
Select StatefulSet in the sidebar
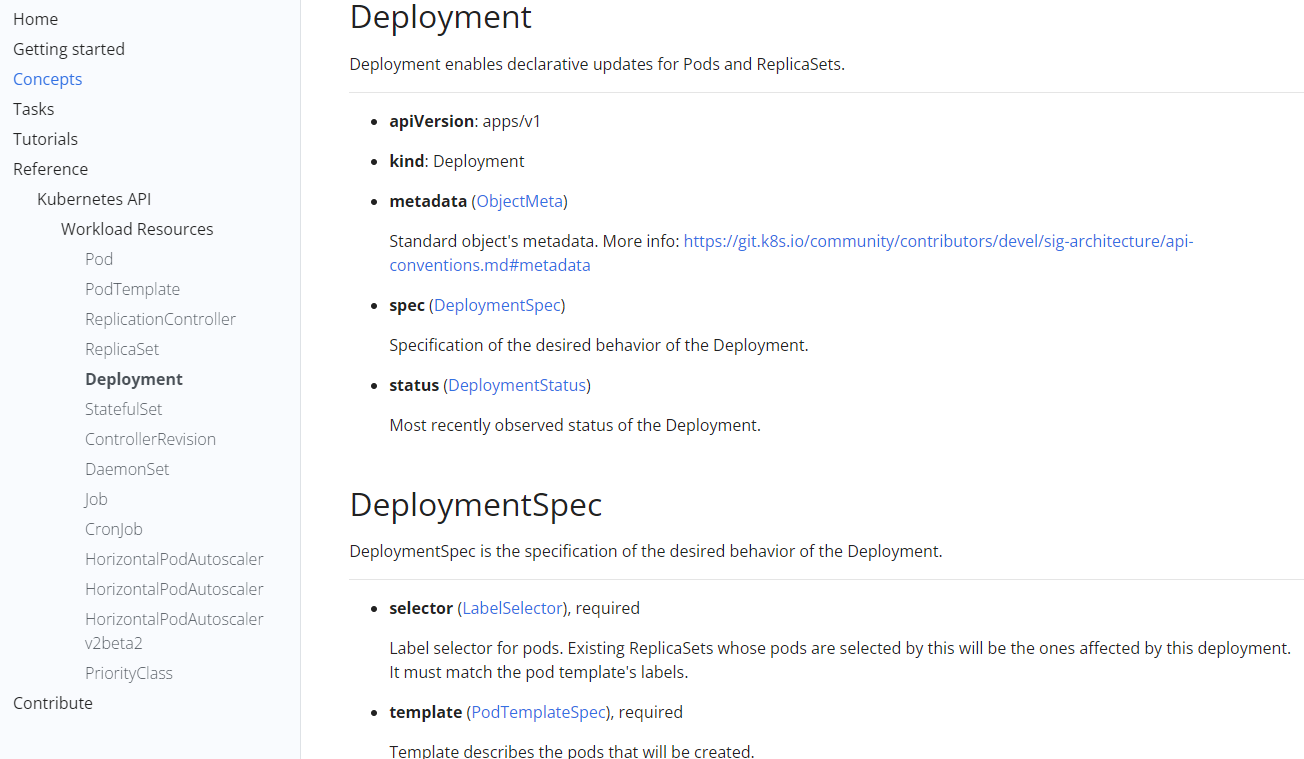pyautogui.click(x=123, y=409)
